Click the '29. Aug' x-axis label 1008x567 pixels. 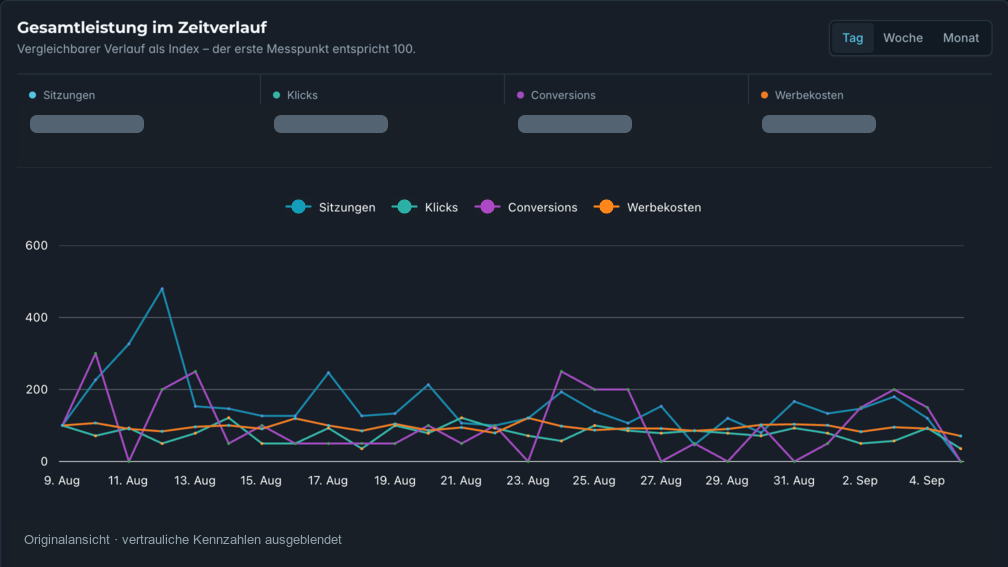click(727, 480)
